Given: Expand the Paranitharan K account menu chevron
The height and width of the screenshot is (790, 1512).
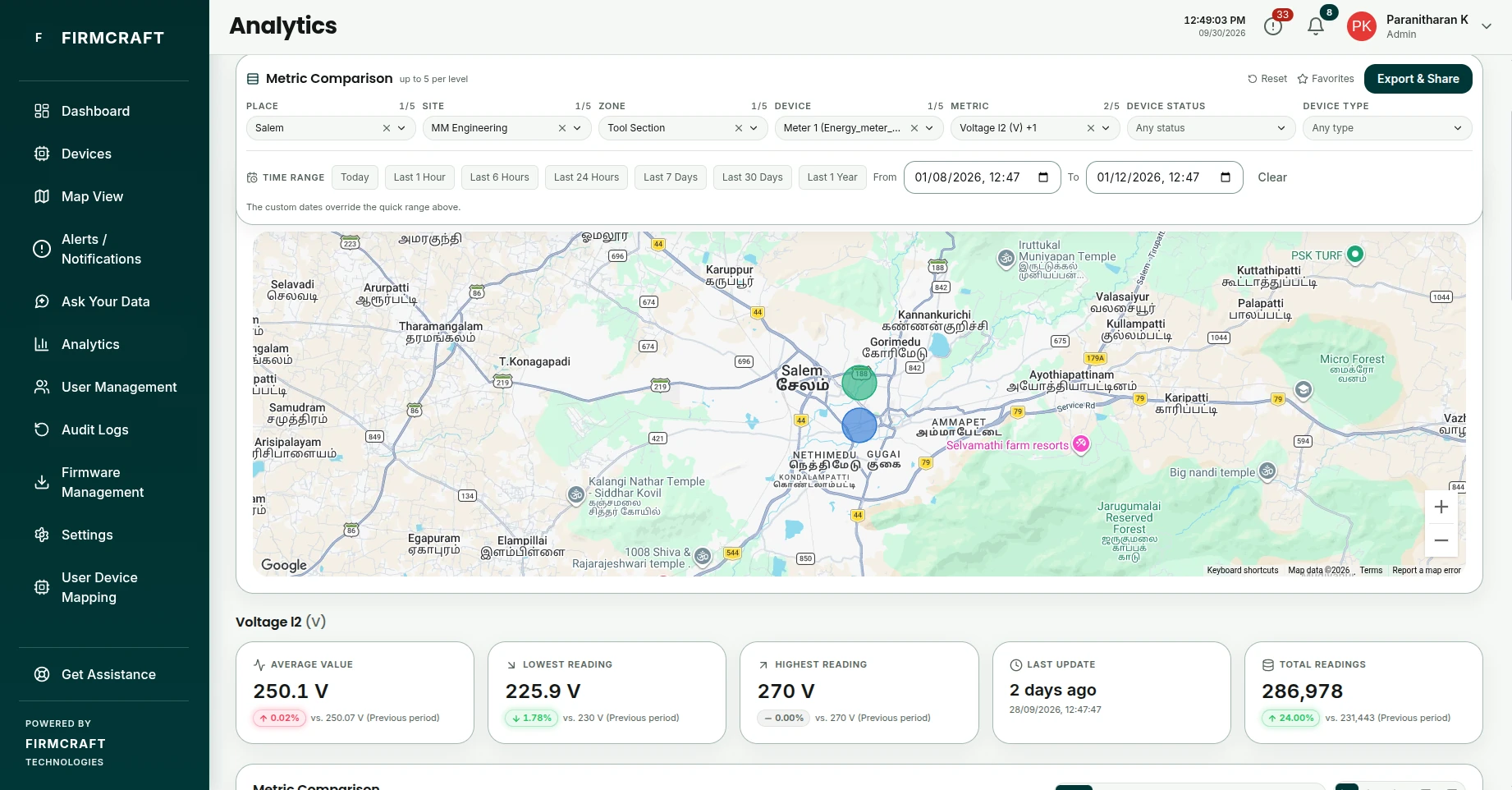Looking at the screenshot, I should [1487, 26].
